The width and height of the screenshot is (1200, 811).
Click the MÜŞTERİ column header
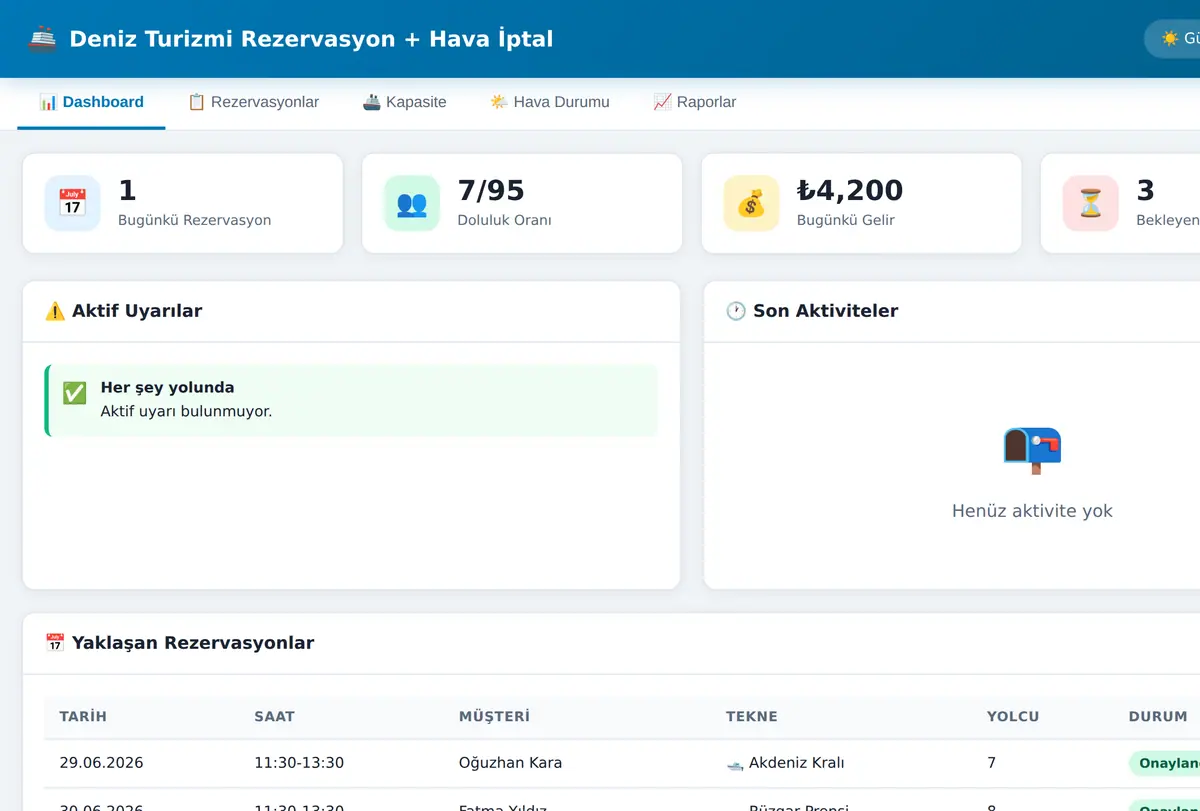tap(494, 716)
